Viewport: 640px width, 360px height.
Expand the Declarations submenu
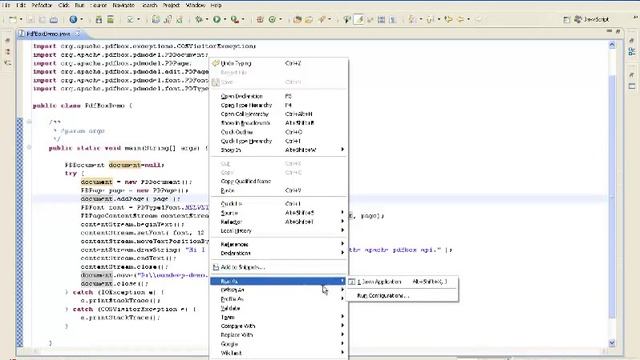279,253
